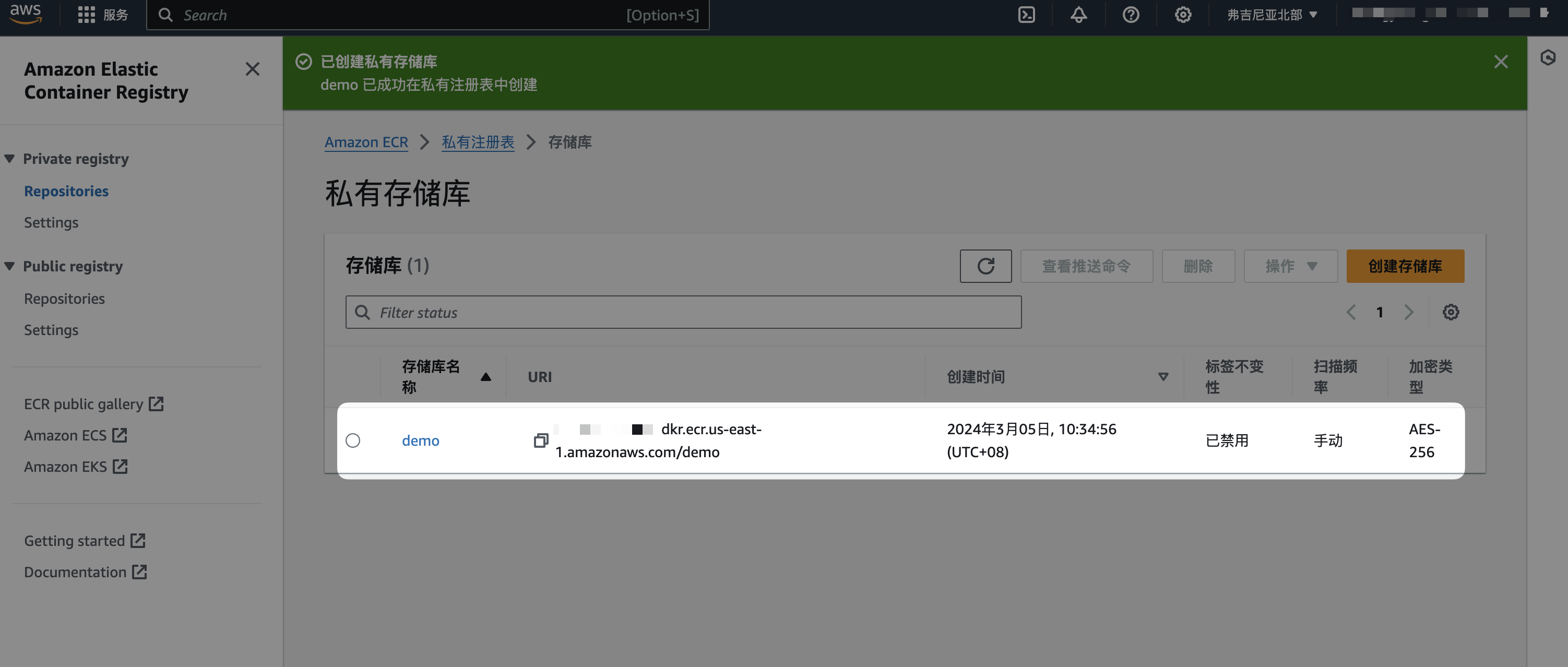Open Amazon EKS external link
Screen dimensions: 1568x667
76,467
